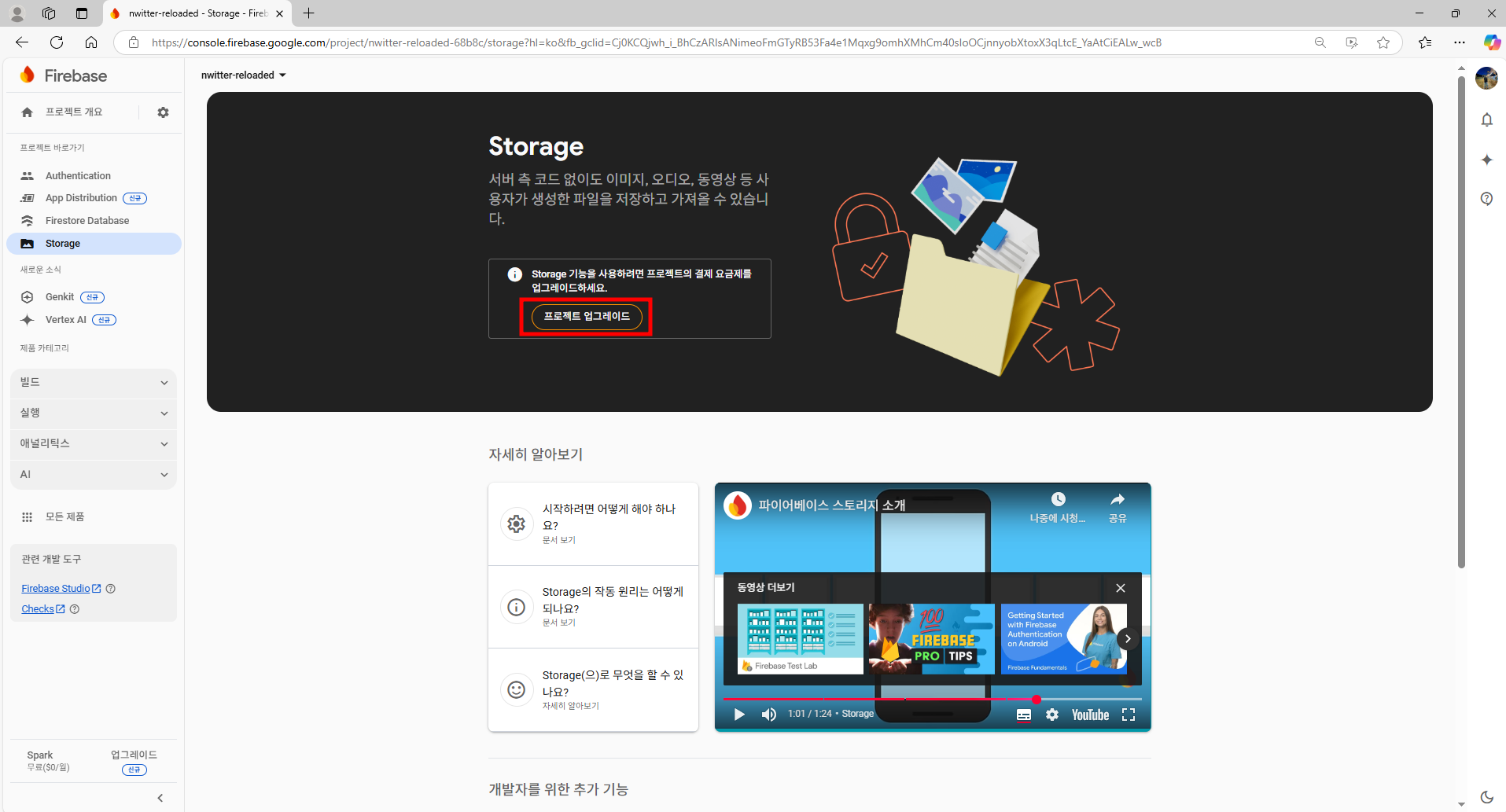The height and width of the screenshot is (812, 1506).
Task: Open a new browser tab
Action: coord(309,13)
